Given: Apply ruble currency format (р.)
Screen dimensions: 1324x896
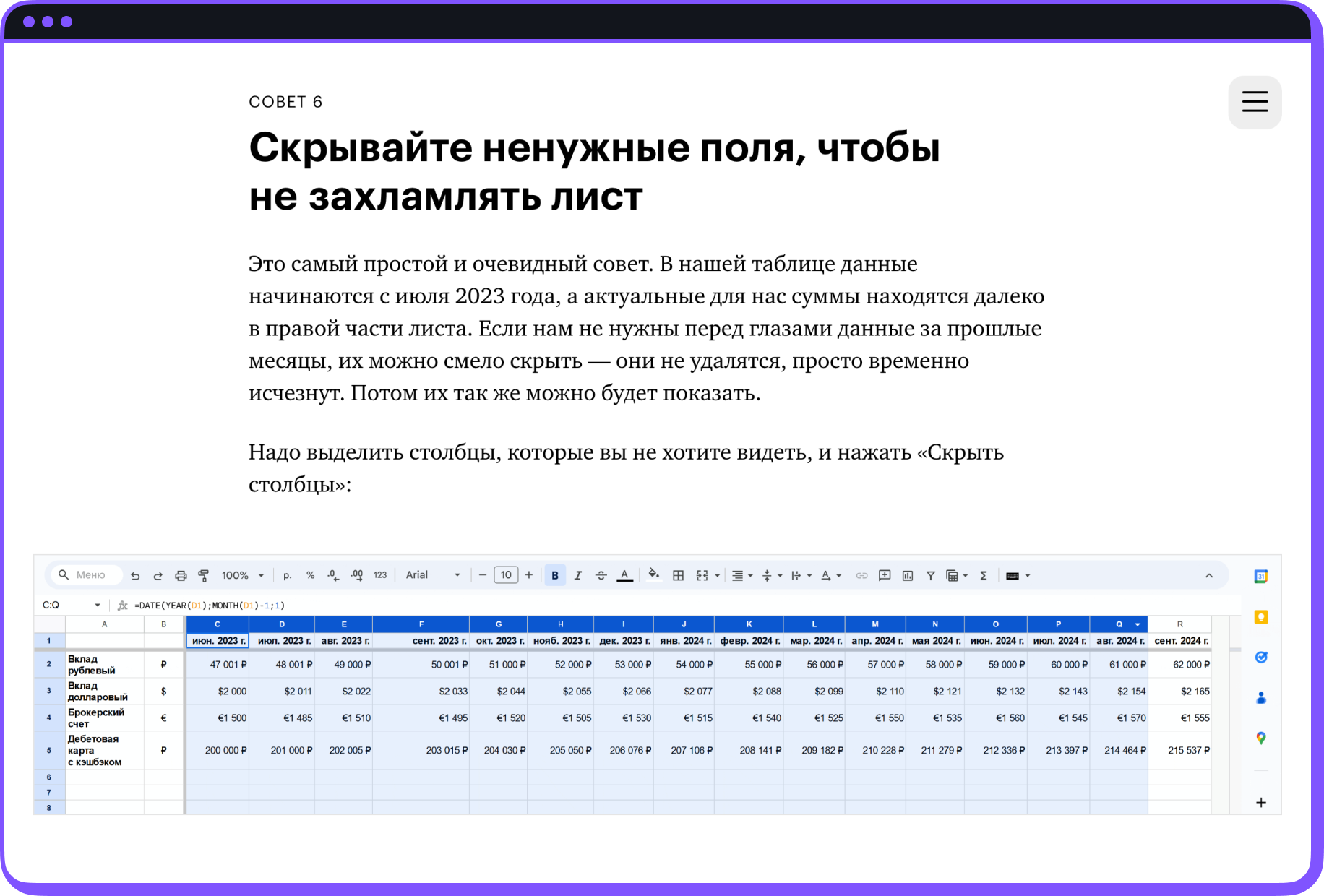Looking at the screenshot, I should [288, 576].
